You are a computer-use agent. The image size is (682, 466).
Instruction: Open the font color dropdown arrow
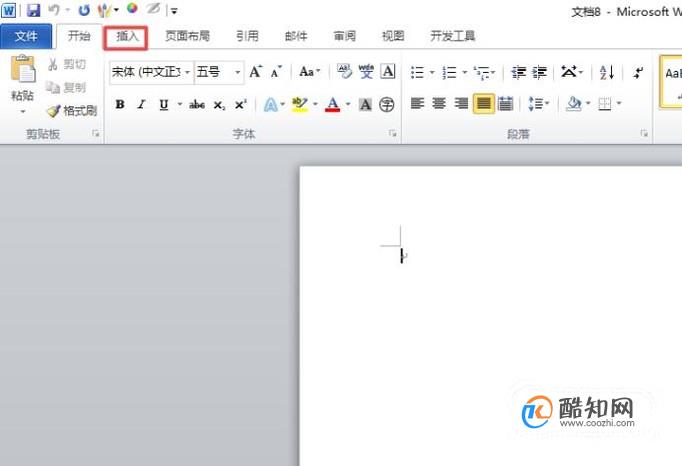tap(348, 104)
